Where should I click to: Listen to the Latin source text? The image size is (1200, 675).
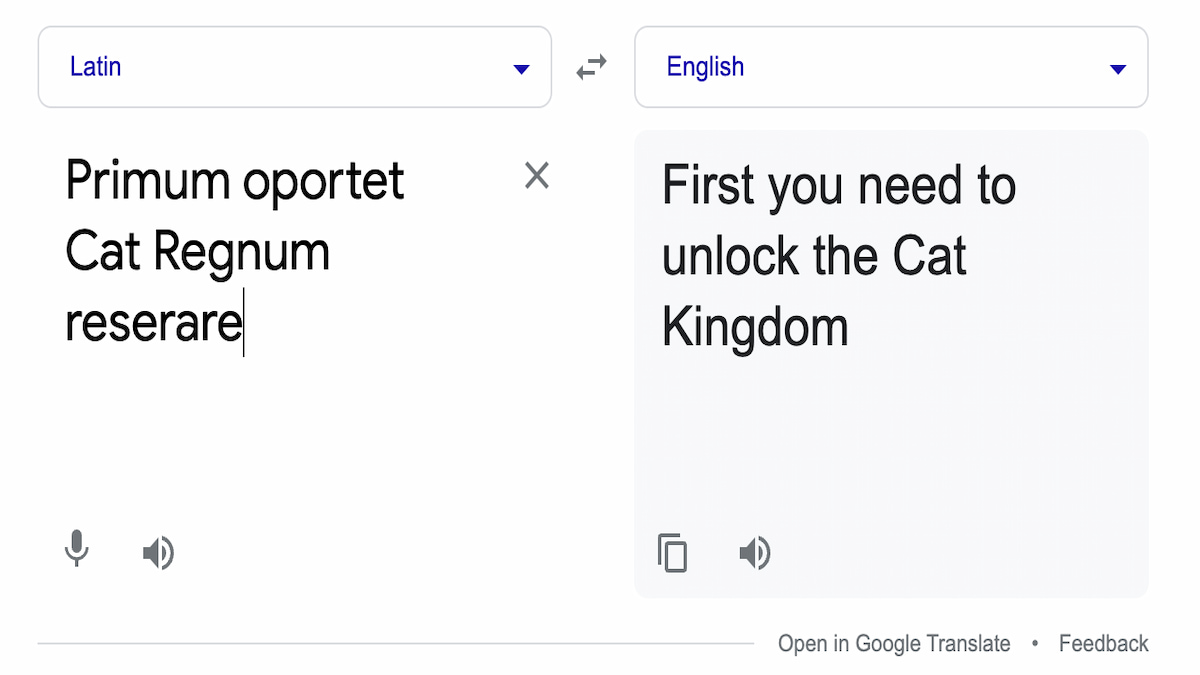(158, 552)
